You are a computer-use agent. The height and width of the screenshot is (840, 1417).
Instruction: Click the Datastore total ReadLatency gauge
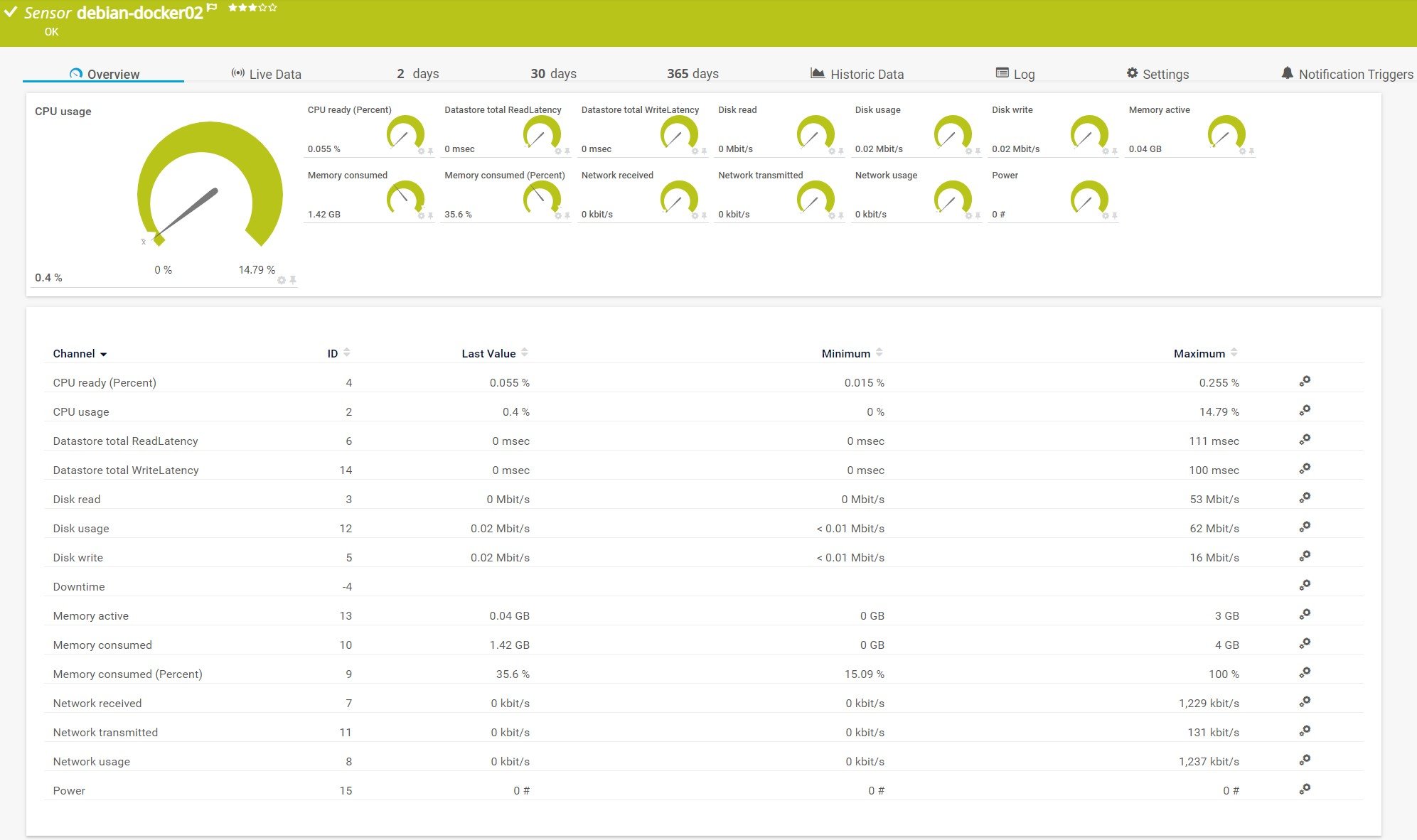(x=542, y=133)
